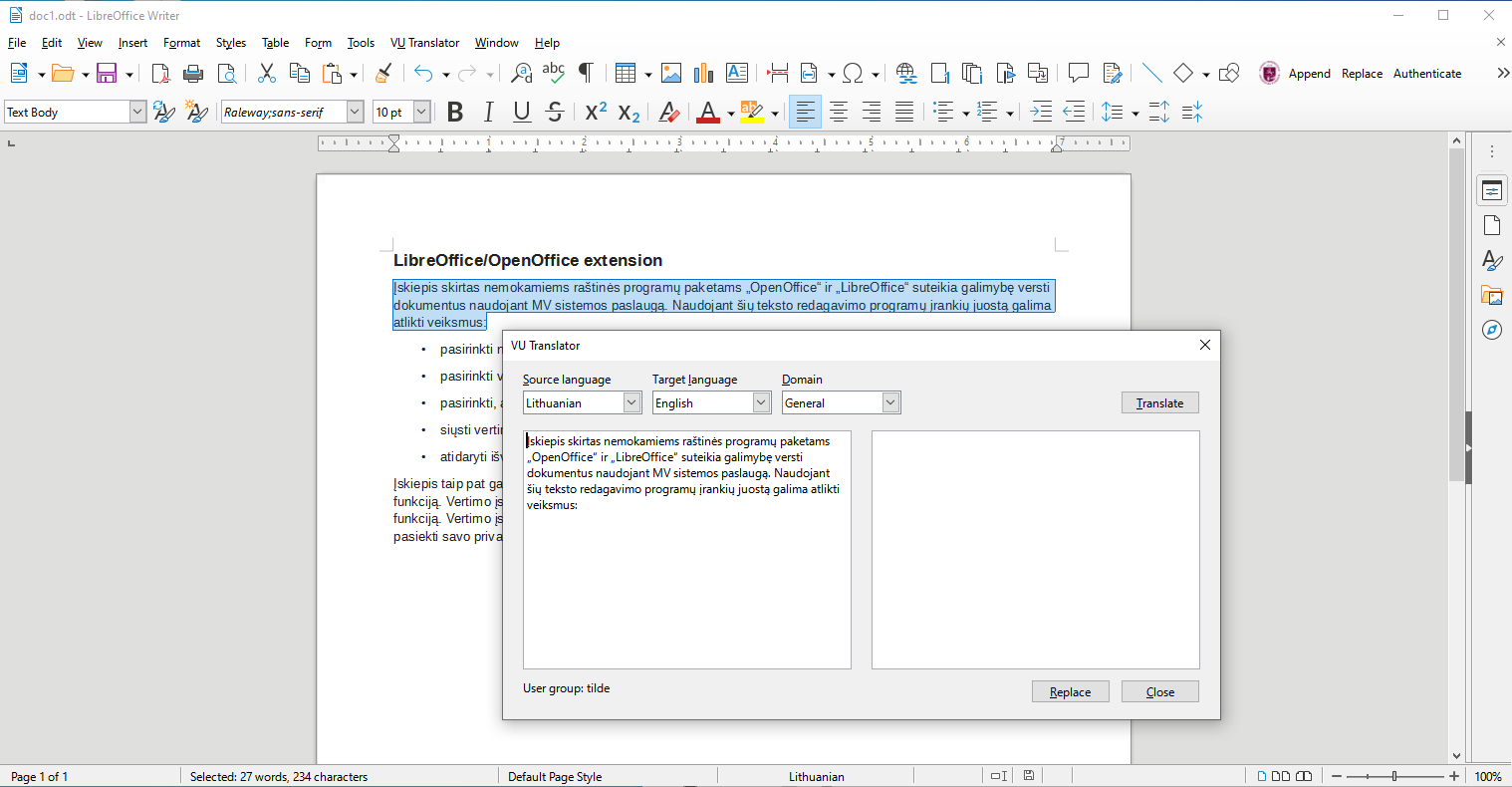The height and width of the screenshot is (787, 1512).
Task: Click the Subscript icon
Action: (x=629, y=112)
